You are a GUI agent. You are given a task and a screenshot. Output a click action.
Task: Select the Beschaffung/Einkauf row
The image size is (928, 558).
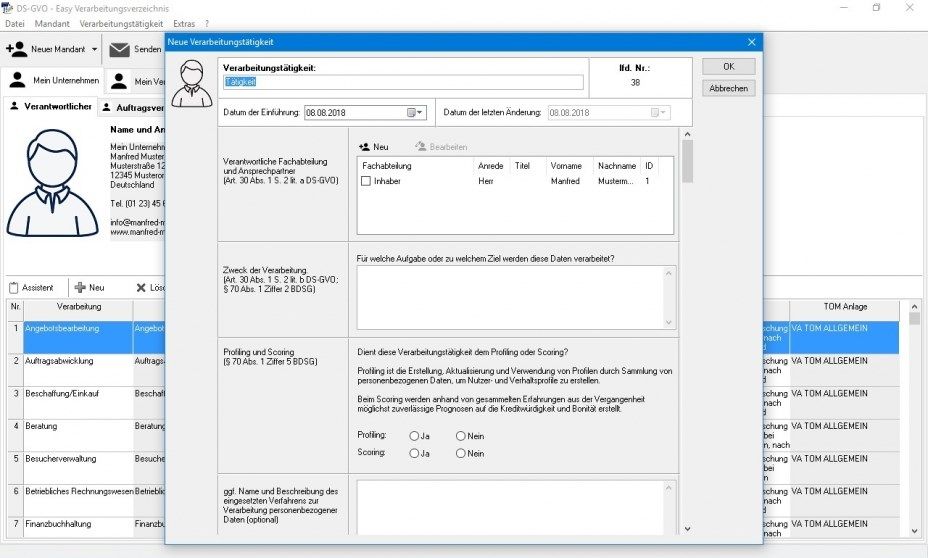point(78,402)
